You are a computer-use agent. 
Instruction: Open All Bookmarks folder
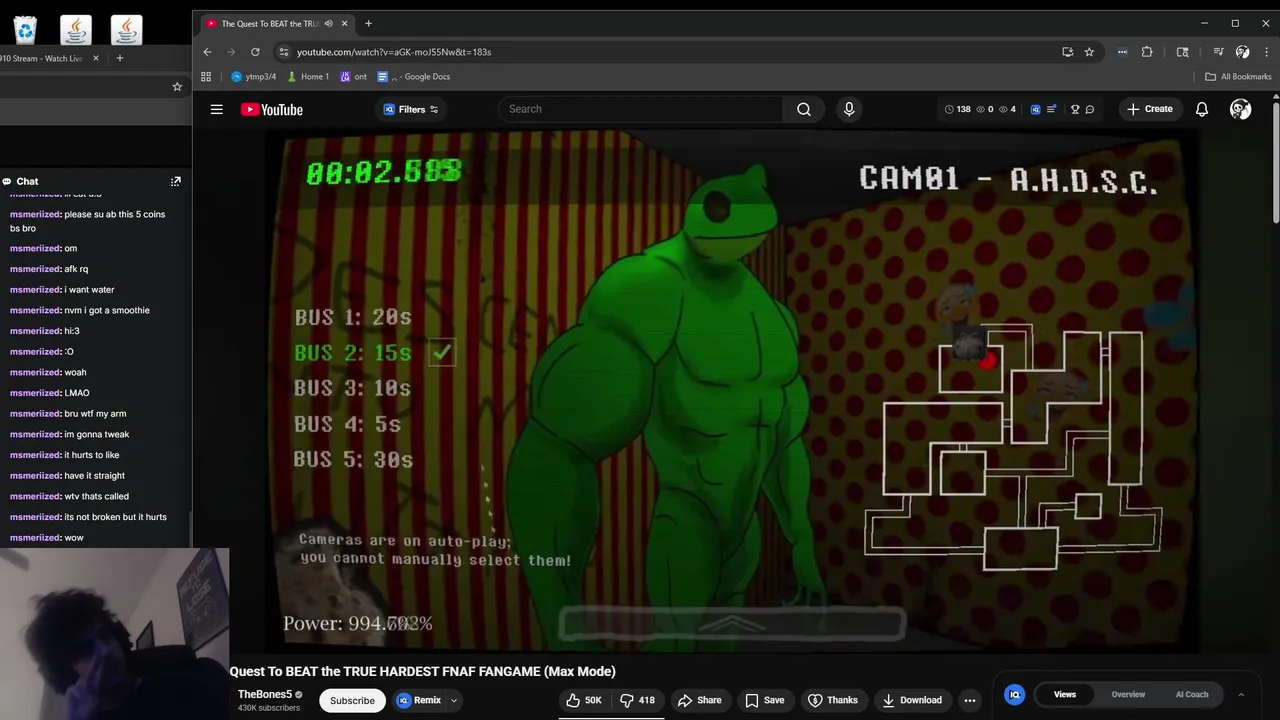pos(1238,76)
